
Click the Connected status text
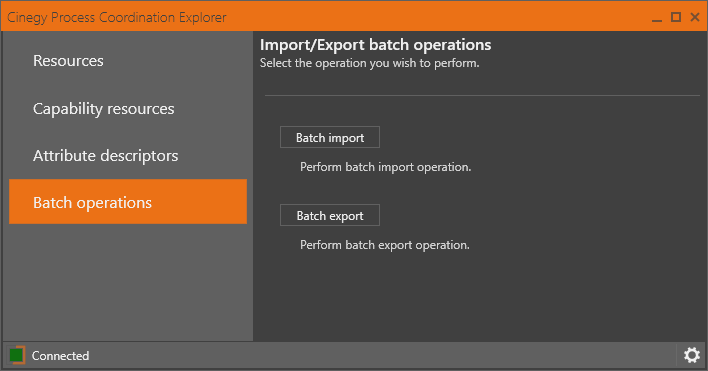pyautogui.click(x=61, y=356)
